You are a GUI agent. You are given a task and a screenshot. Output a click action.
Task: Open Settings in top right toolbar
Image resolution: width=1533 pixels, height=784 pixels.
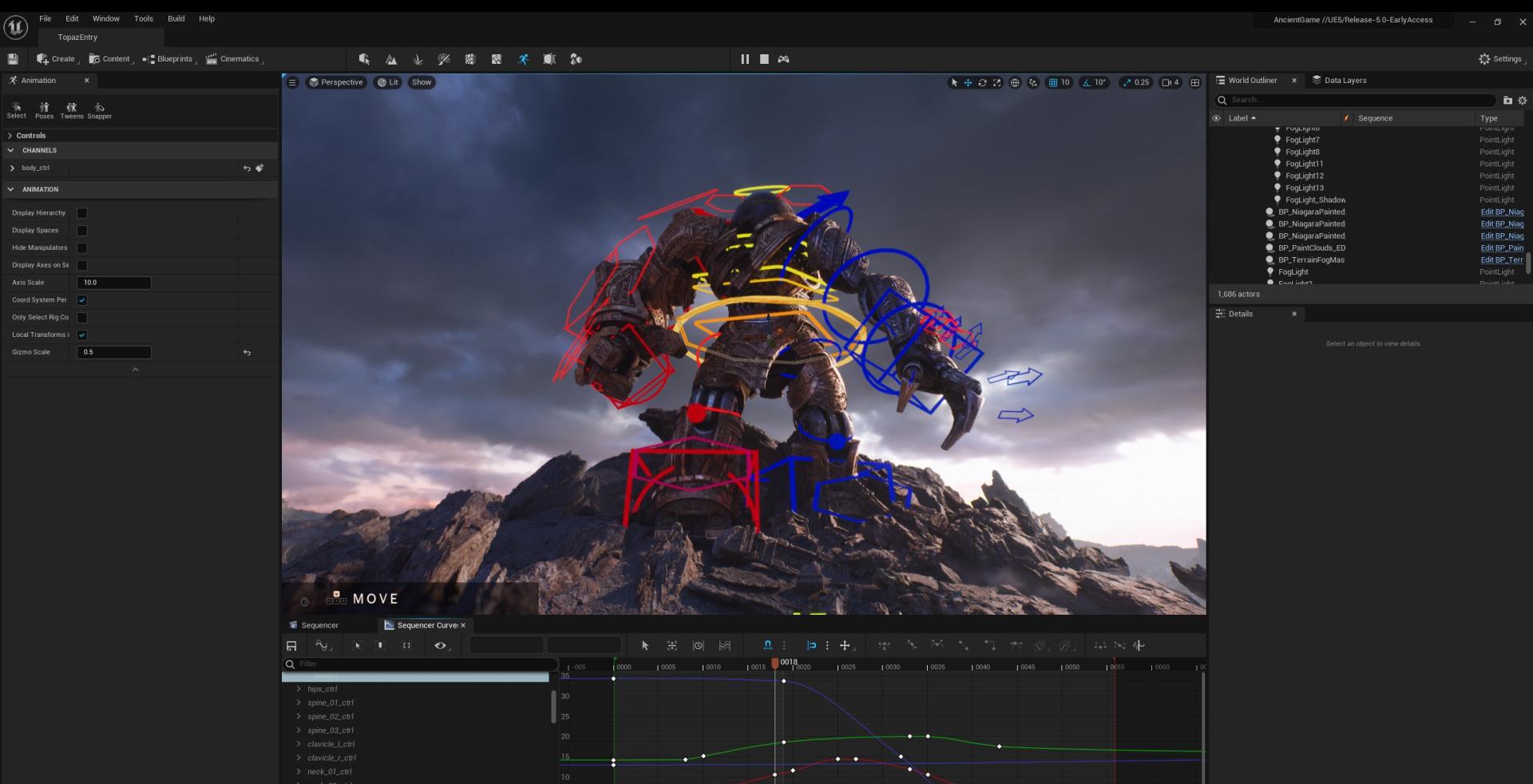click(1501, 59)
